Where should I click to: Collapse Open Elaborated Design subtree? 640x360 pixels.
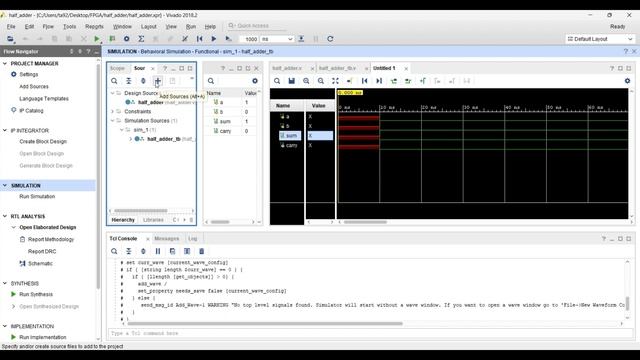tap(13, 227)
